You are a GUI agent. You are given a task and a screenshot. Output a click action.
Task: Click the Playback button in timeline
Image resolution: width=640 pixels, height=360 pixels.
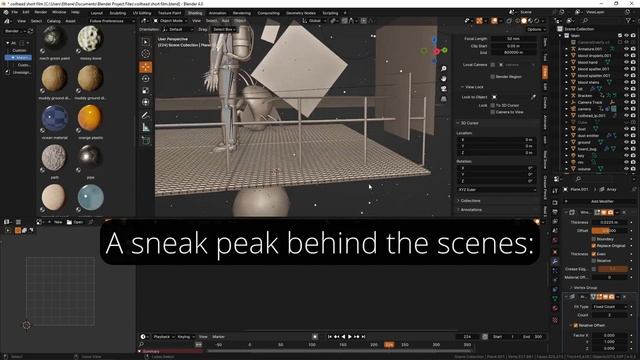pyautogui.click(x=163, y=337)
